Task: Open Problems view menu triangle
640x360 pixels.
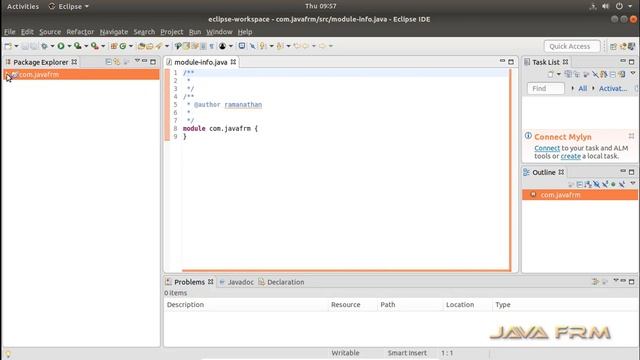Action: (x=616, y=281)
